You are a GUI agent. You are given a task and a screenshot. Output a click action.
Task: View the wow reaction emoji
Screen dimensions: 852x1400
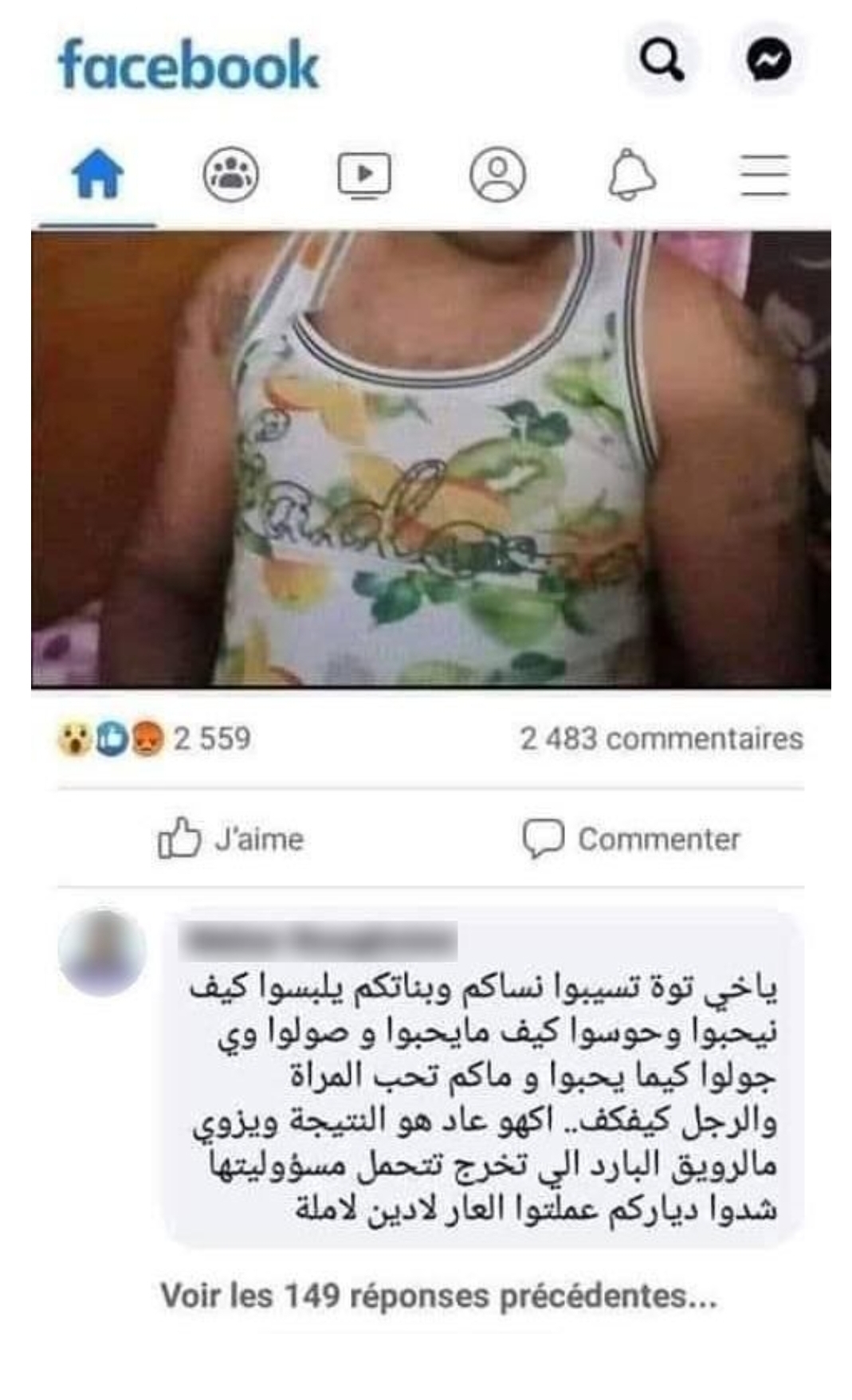click(75, 739)
